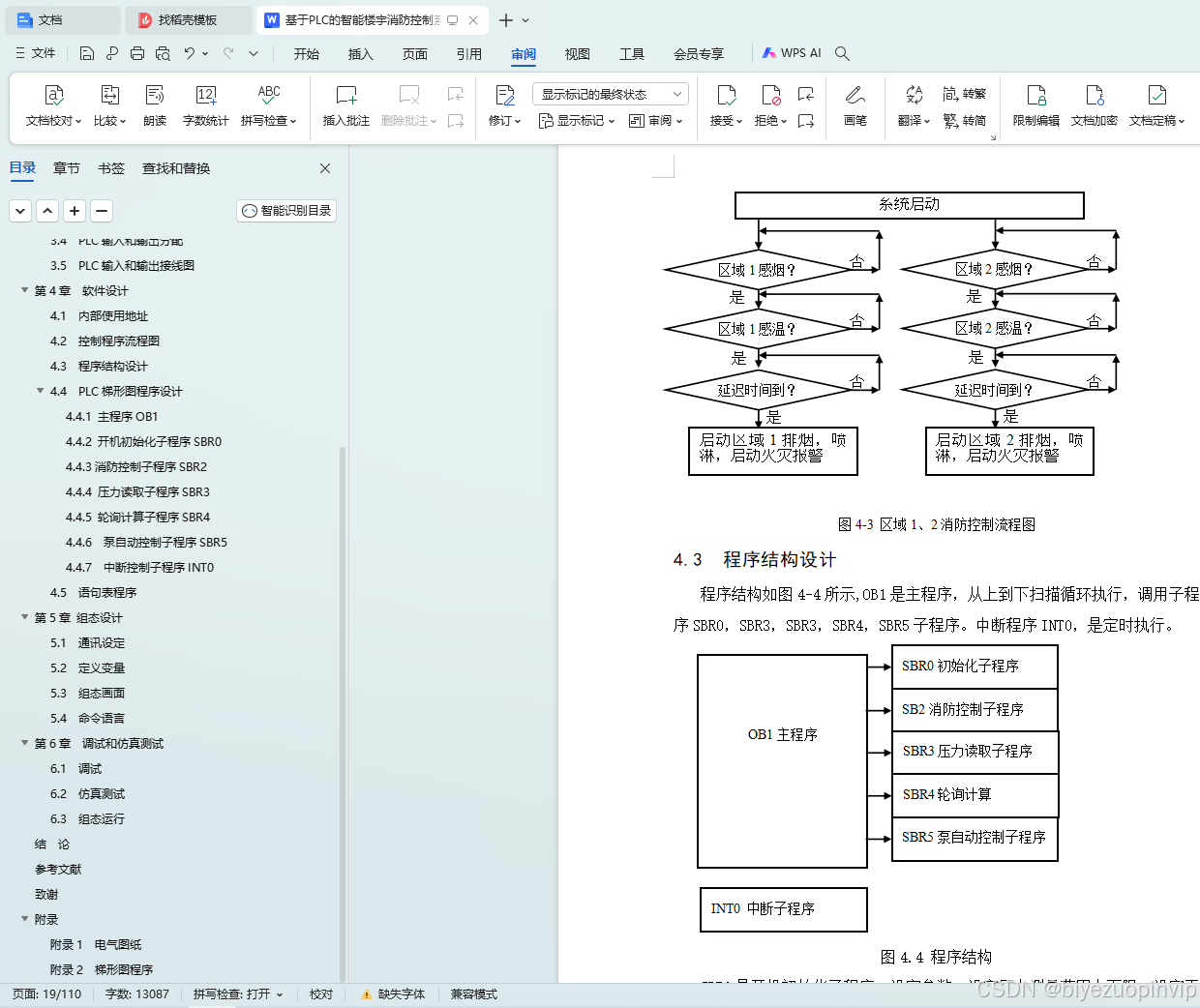This screenshot has width=1200, height=1008.
Task: Click the print icon in quick toolbar
Action: pyautogui.click(x=137, y=53)
